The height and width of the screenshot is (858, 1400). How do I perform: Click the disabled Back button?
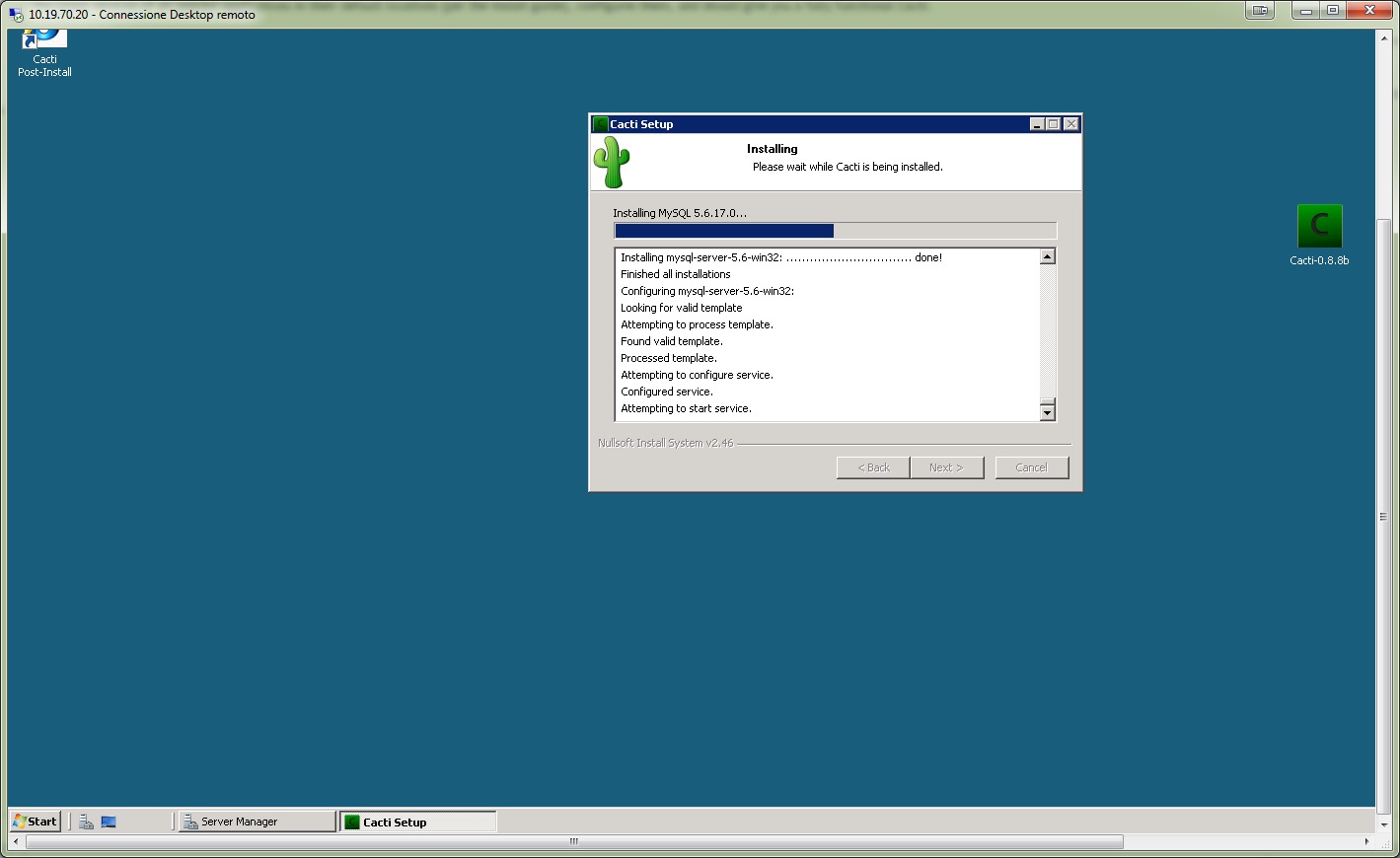873,467
